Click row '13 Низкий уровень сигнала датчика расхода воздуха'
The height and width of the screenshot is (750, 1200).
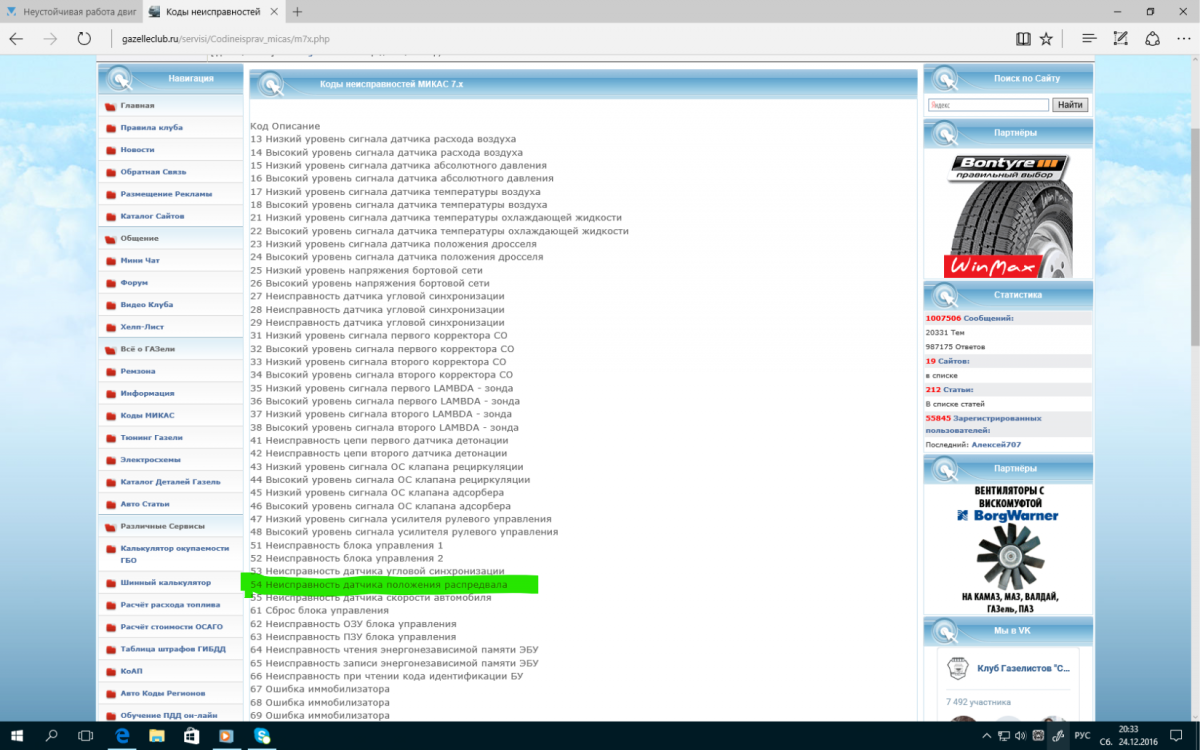coord(383,139)
